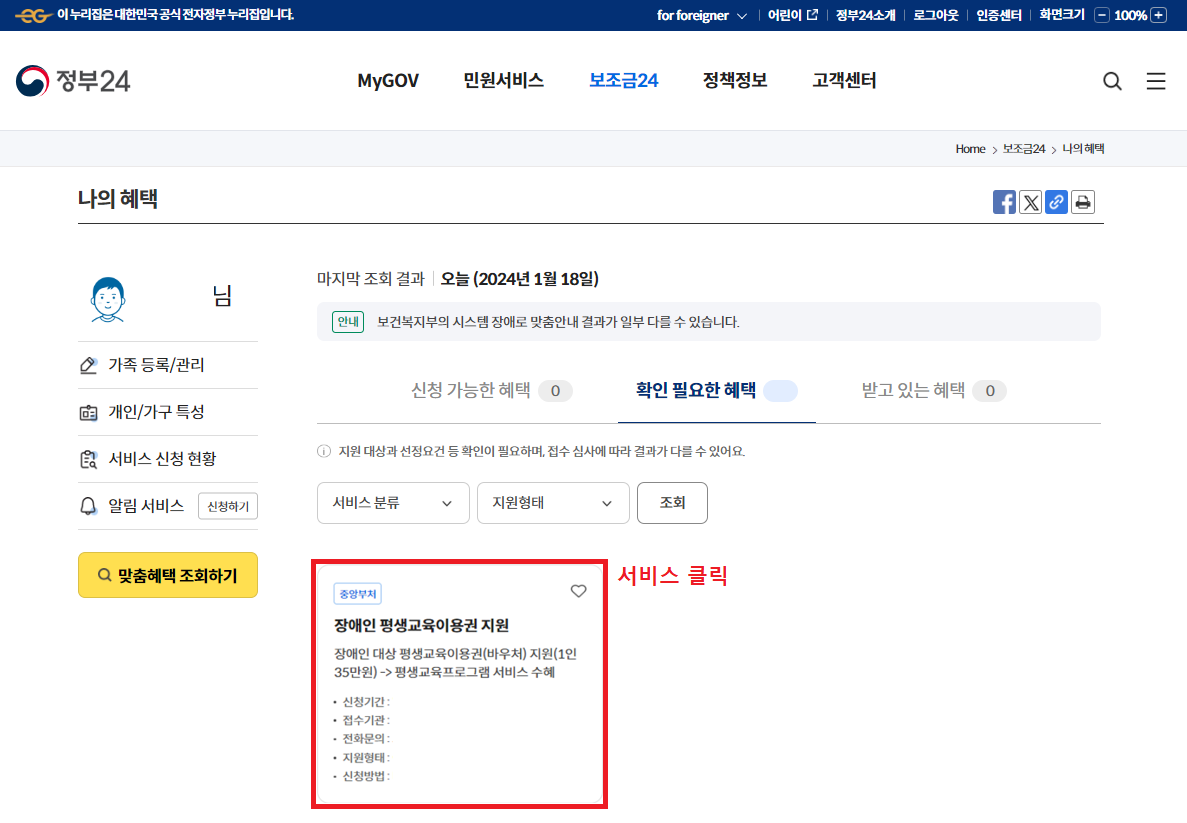Viewport: 1187px width, 823px height.
Task: Click the search magnifier icon in header
Action: 1112,81
